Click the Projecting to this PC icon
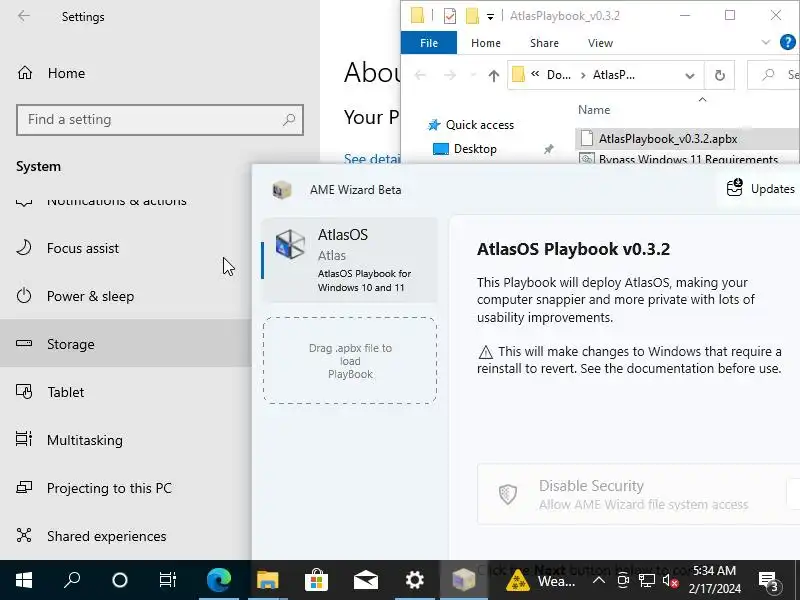Screen dimensions: 800x600 24,488
